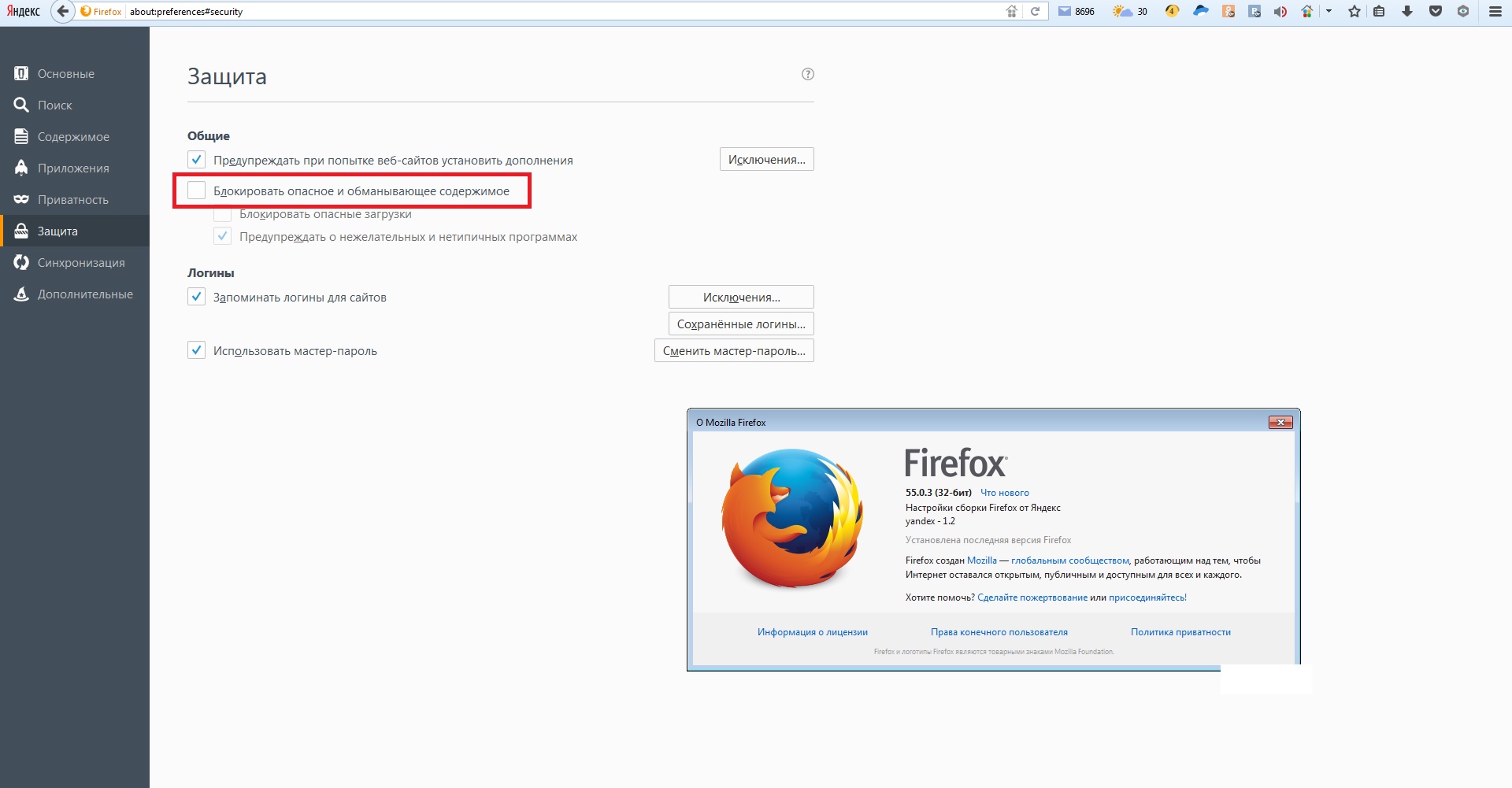Click the blue VK key icon
Viewport: 1512px width, 788px height.
tap(1254, 11)
